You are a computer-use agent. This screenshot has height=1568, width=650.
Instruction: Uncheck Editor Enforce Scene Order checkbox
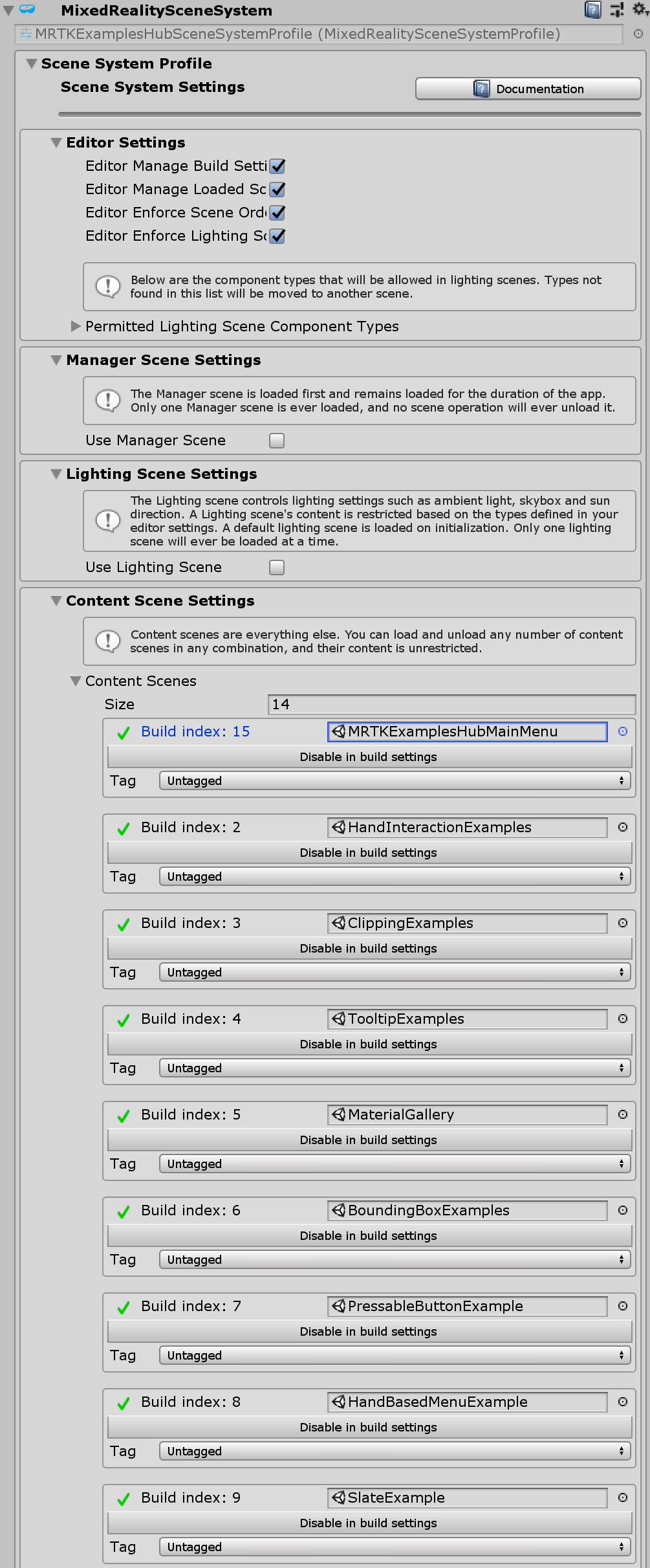277,213
